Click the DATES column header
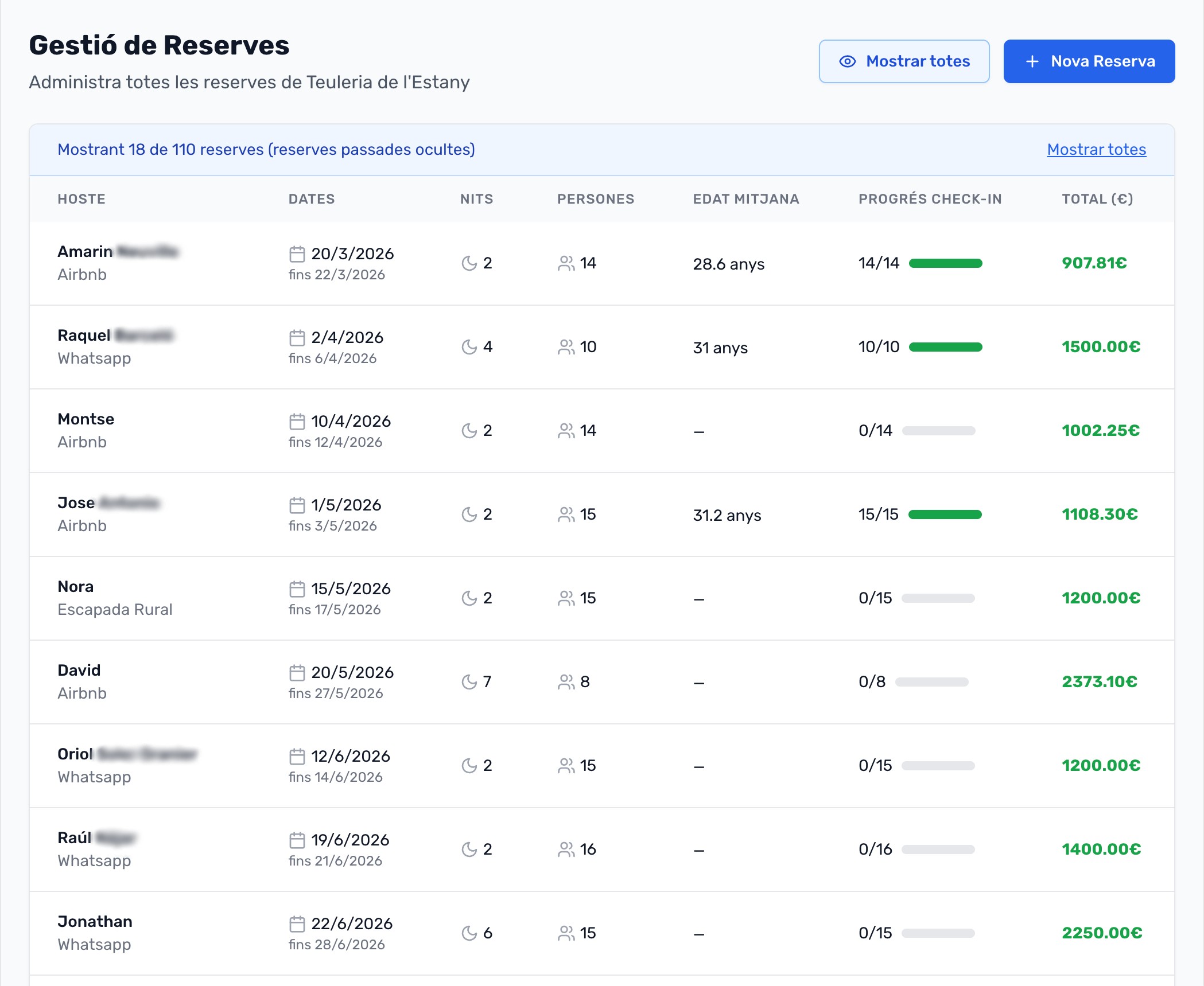 pyautogui.click(x=311, y=199)
